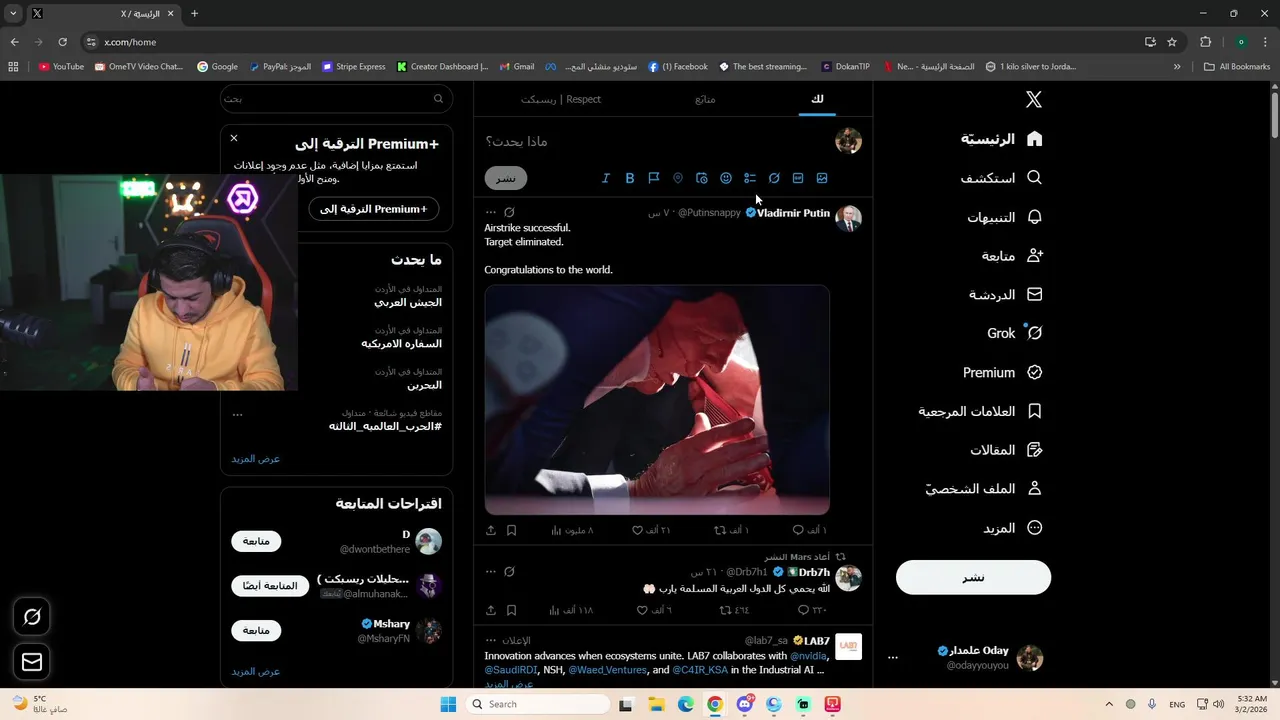Image resolution: width=1280 pixels, height=720 pixels.
Task: Open Grok floating button at bottom left
Action: point(32,617)
